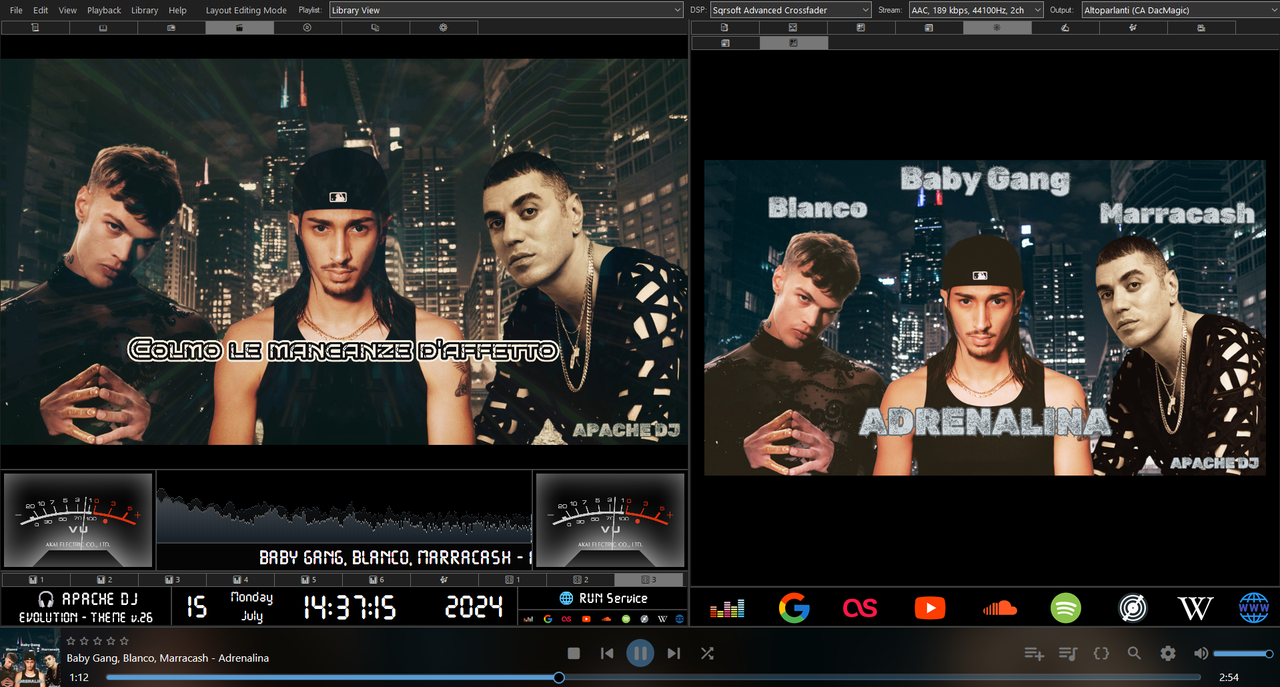Viewport: 1280px width, 687px height.
Task: Click the album art thumbnail in bottom bar
Action: point(31,657)
